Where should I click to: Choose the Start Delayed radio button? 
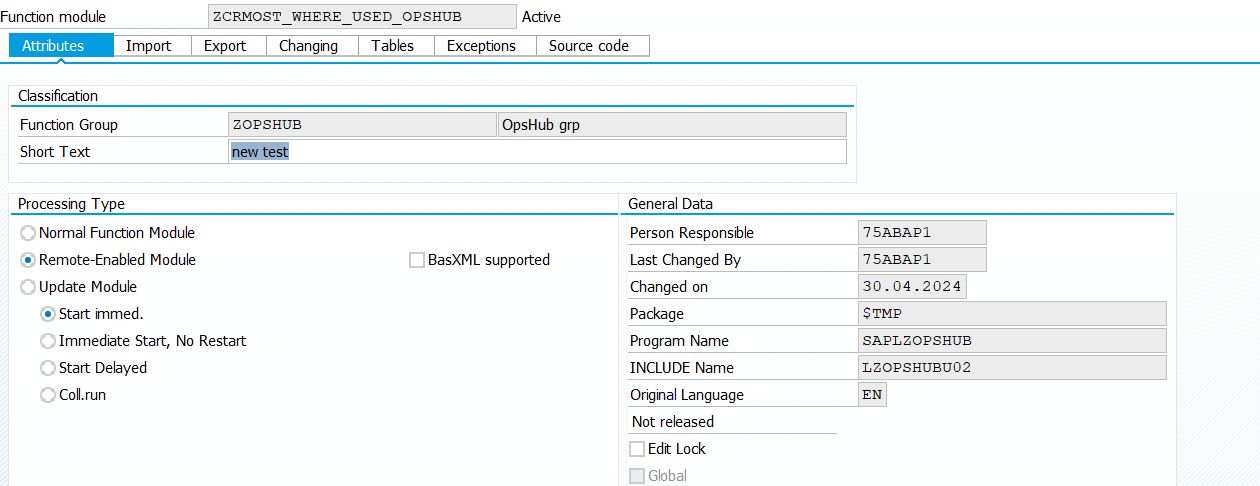[48, 368]
